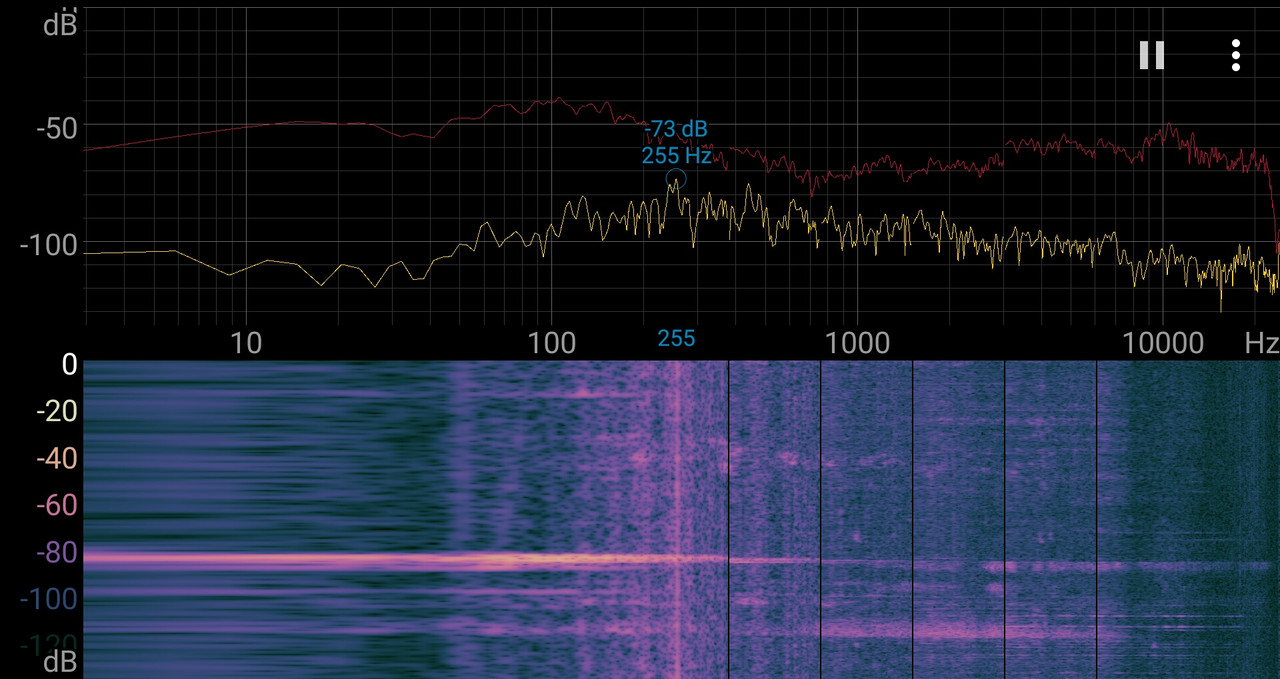This screenshot has height=679, width=1280.
Task: Pause the live spectrum analysis
Action: point(1152,55)
